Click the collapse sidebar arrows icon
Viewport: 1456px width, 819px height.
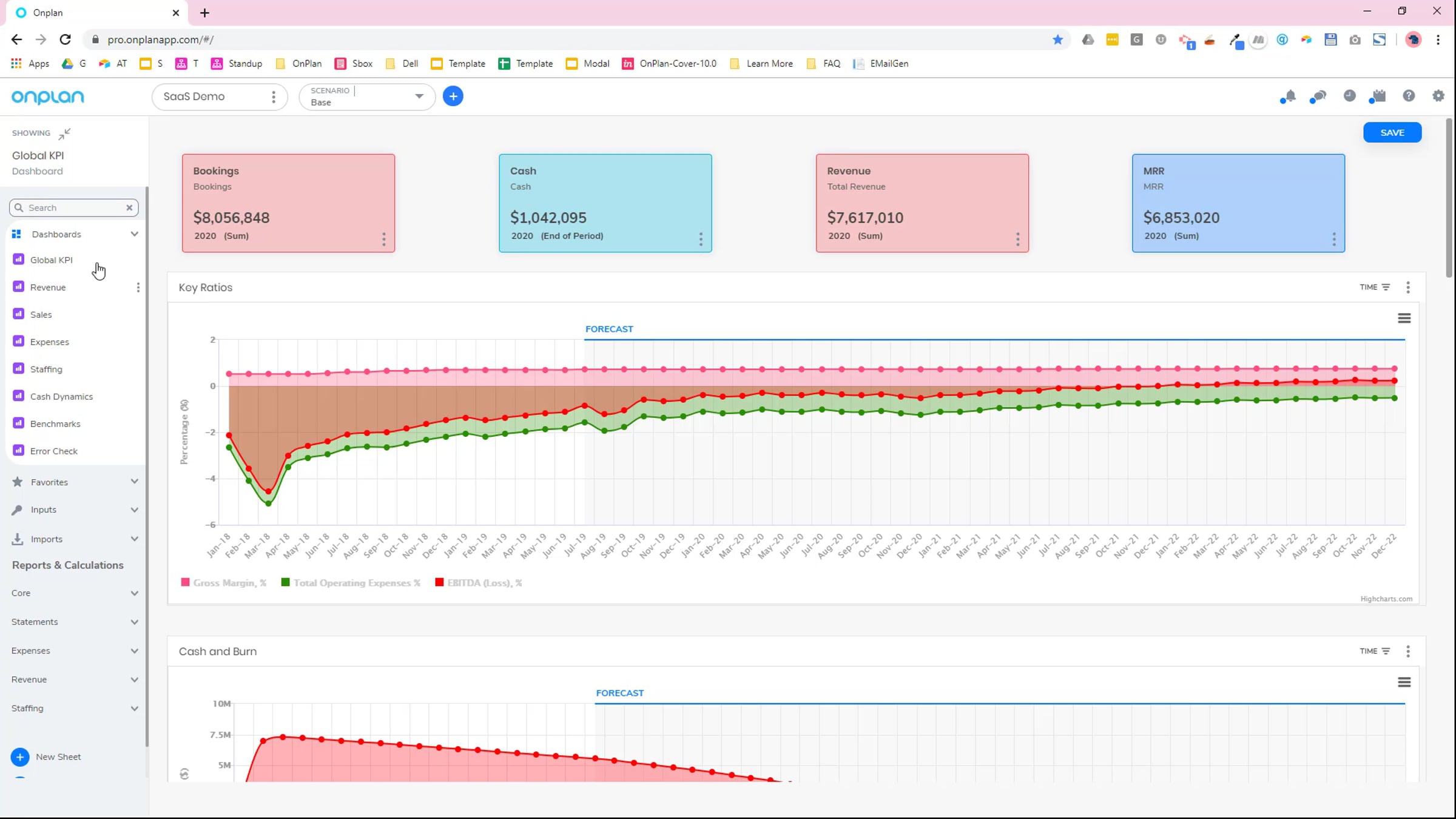(65, 133)
